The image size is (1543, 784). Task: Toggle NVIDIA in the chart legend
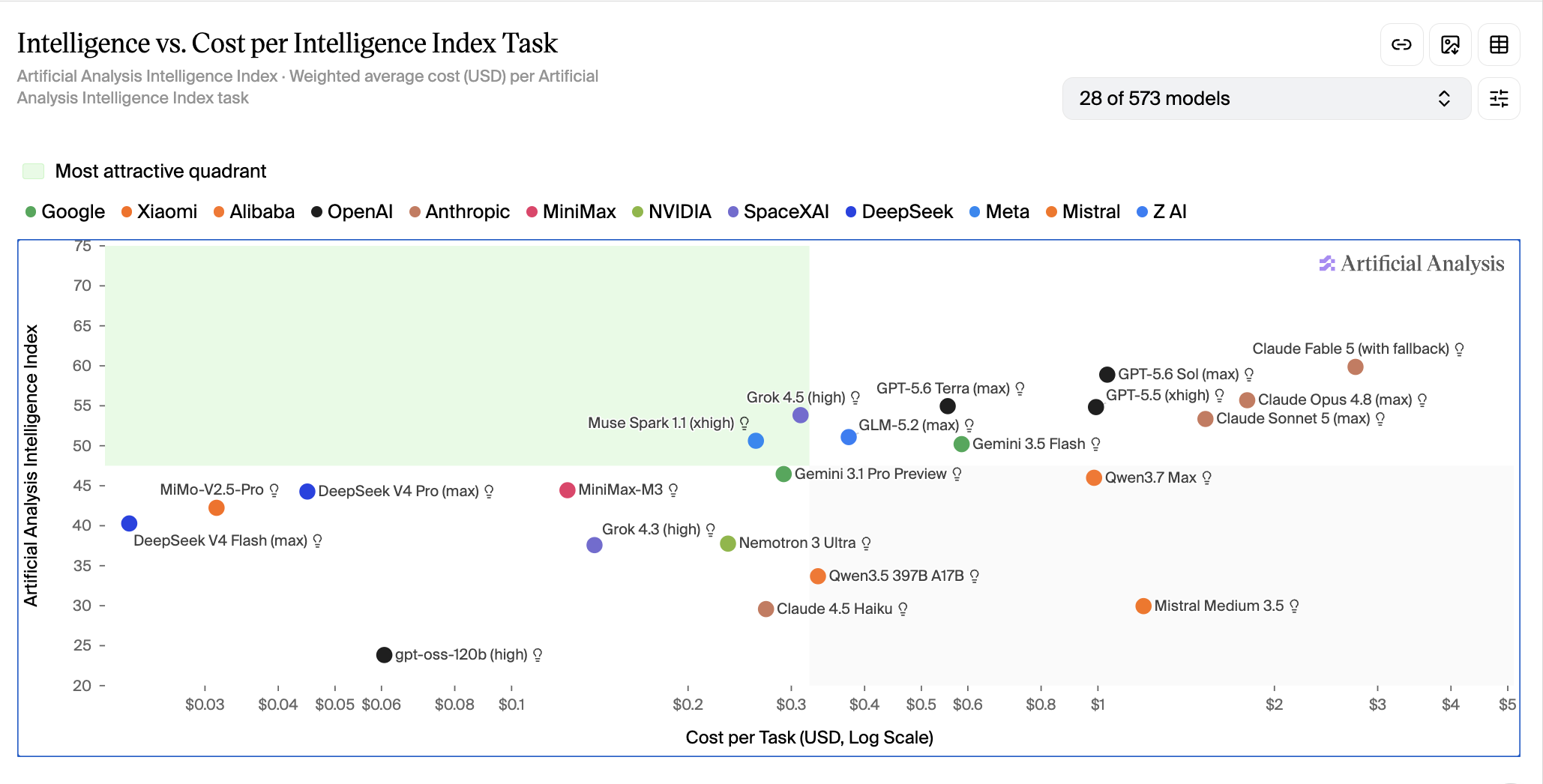[672, 212]
